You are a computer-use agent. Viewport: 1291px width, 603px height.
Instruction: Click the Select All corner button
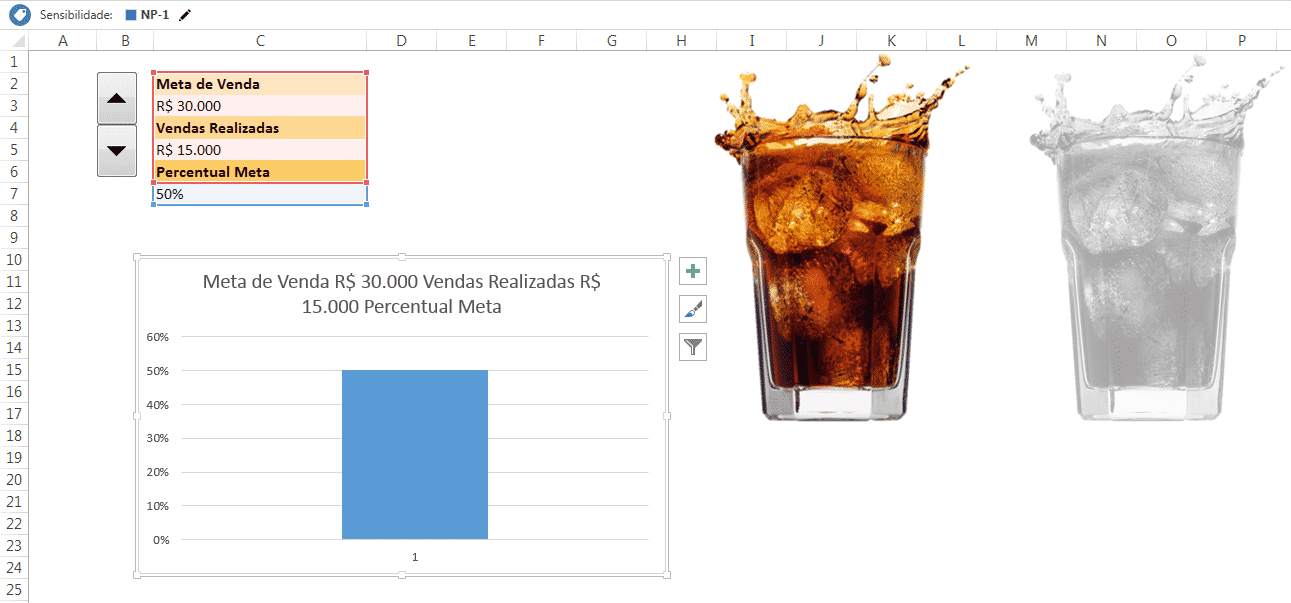pyautogui.click(x=14, y=40)
